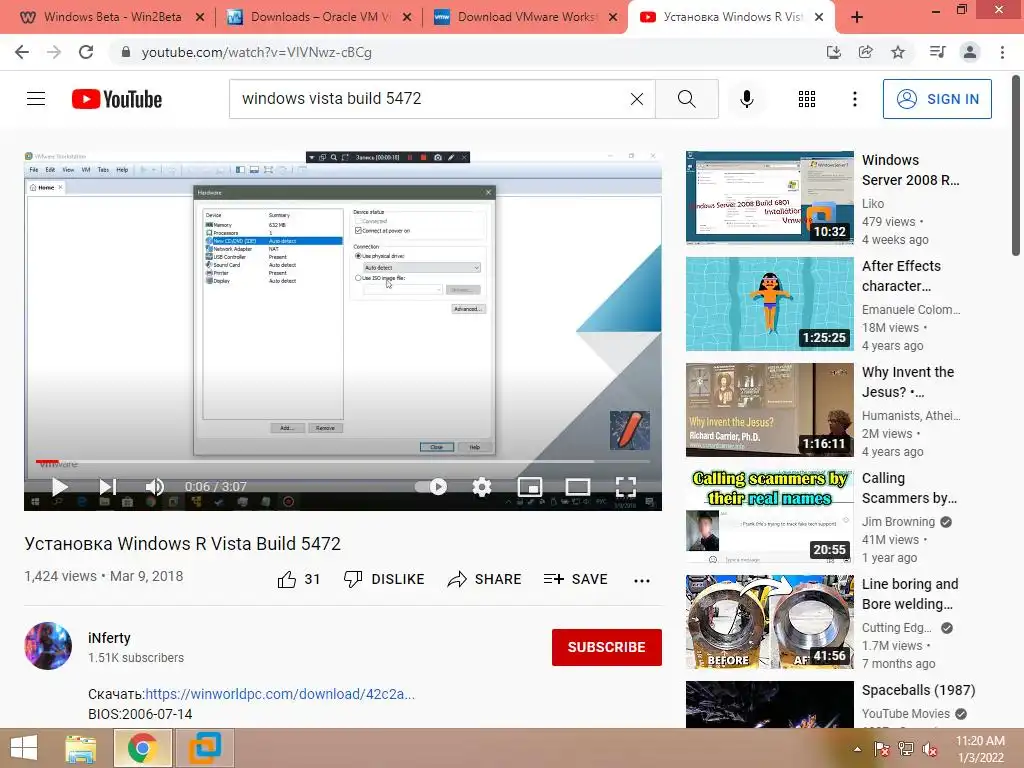This screenshot has height=768, width=1024.
Task: Enable the miniplayer
Action: click(530, 487)
